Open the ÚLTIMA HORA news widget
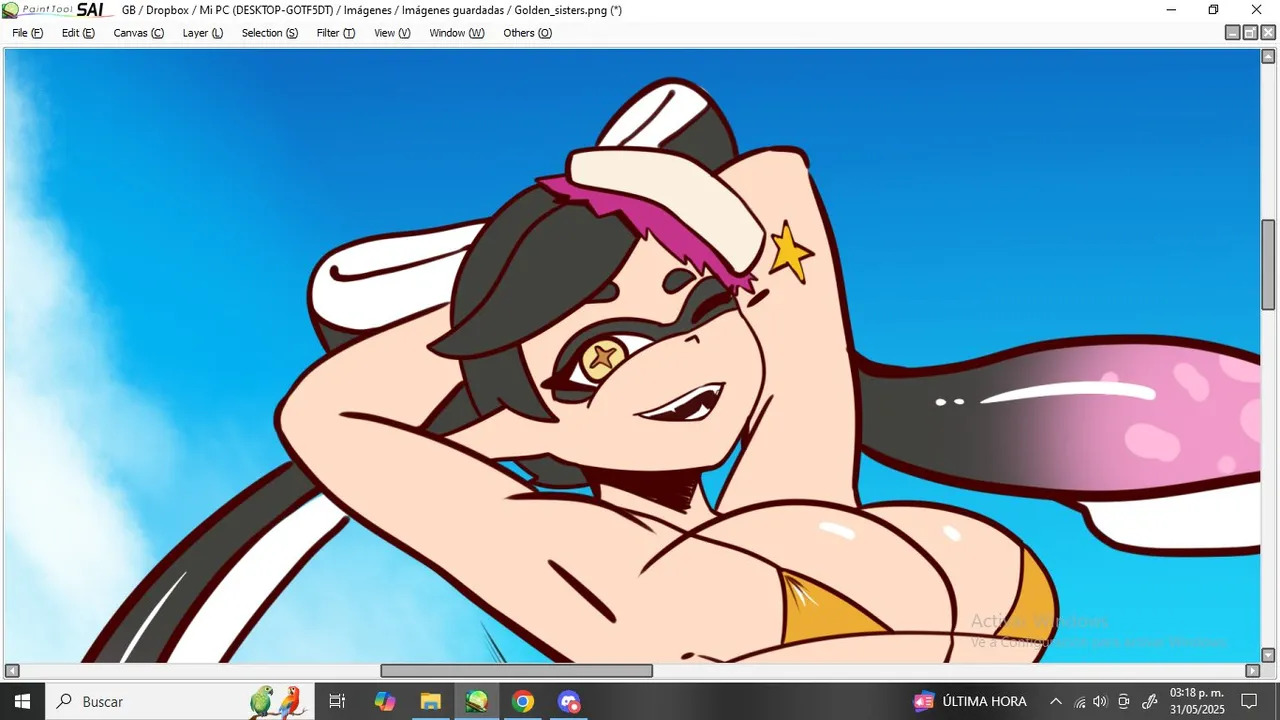Viewport: 1280px width, 720px height. coord(970,701)
